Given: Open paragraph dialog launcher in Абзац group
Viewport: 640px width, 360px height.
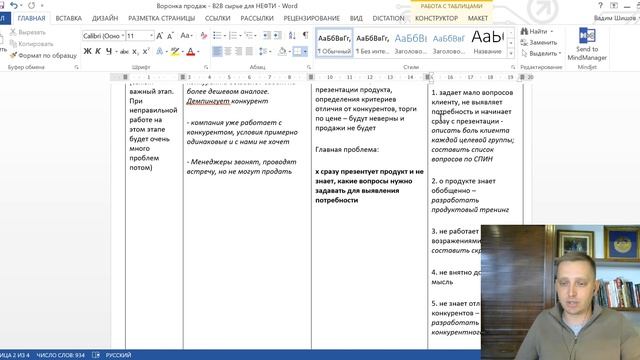Looking at the screenshot, I should pyautogui.click(x=309, y=67).
